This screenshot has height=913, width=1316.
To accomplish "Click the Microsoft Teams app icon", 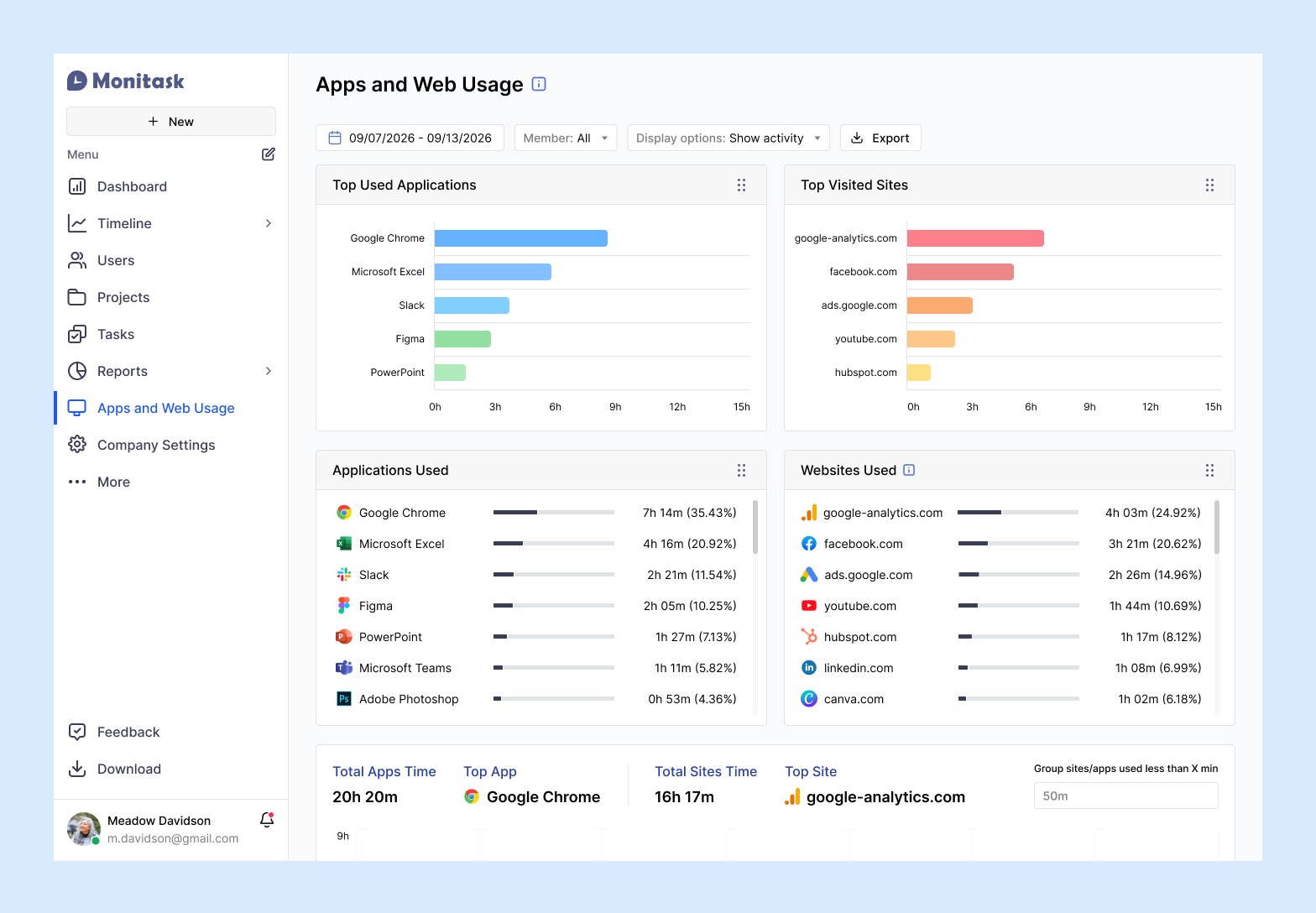I will point(344,668).
